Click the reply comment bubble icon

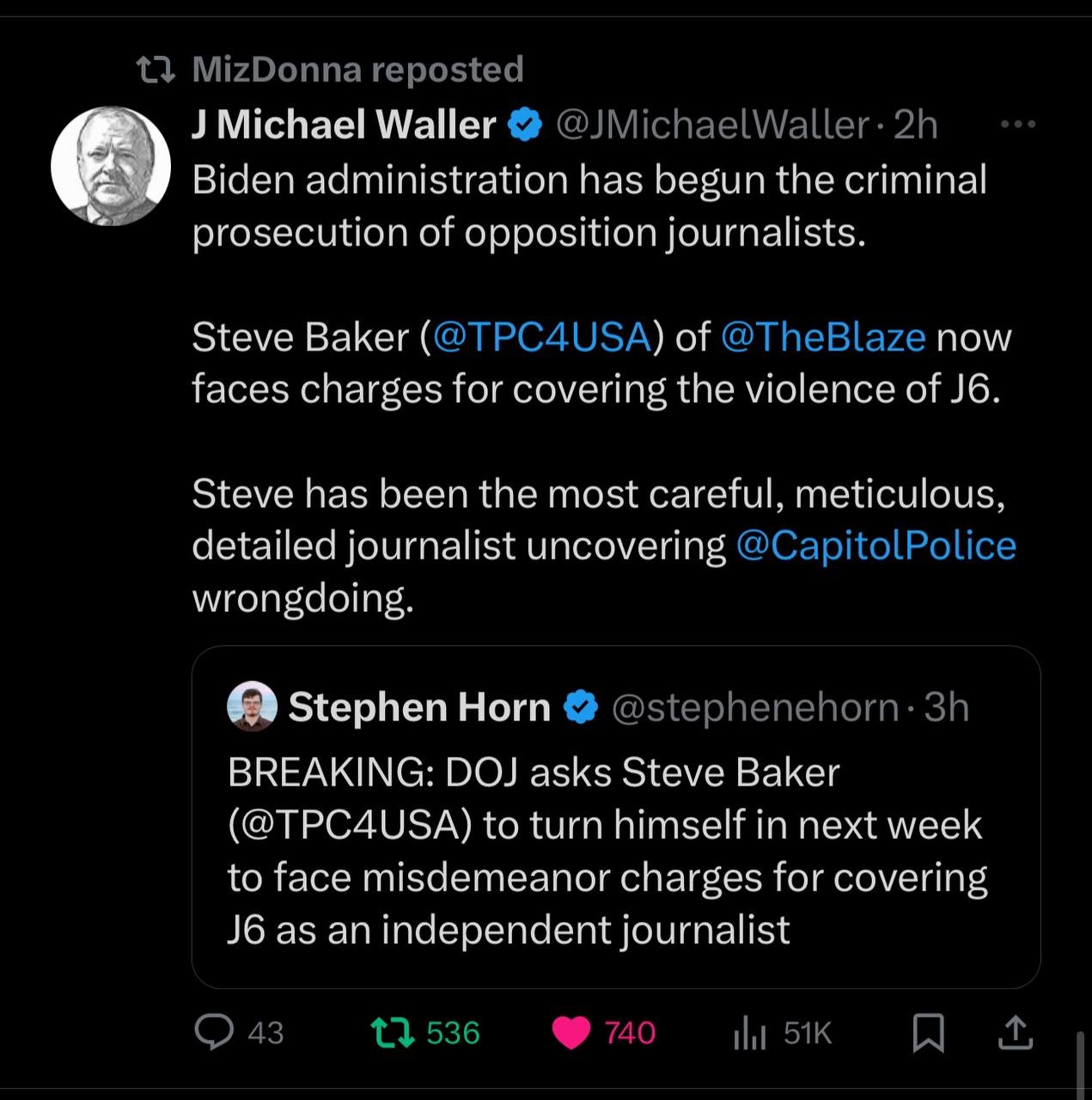click(214, 1032)
